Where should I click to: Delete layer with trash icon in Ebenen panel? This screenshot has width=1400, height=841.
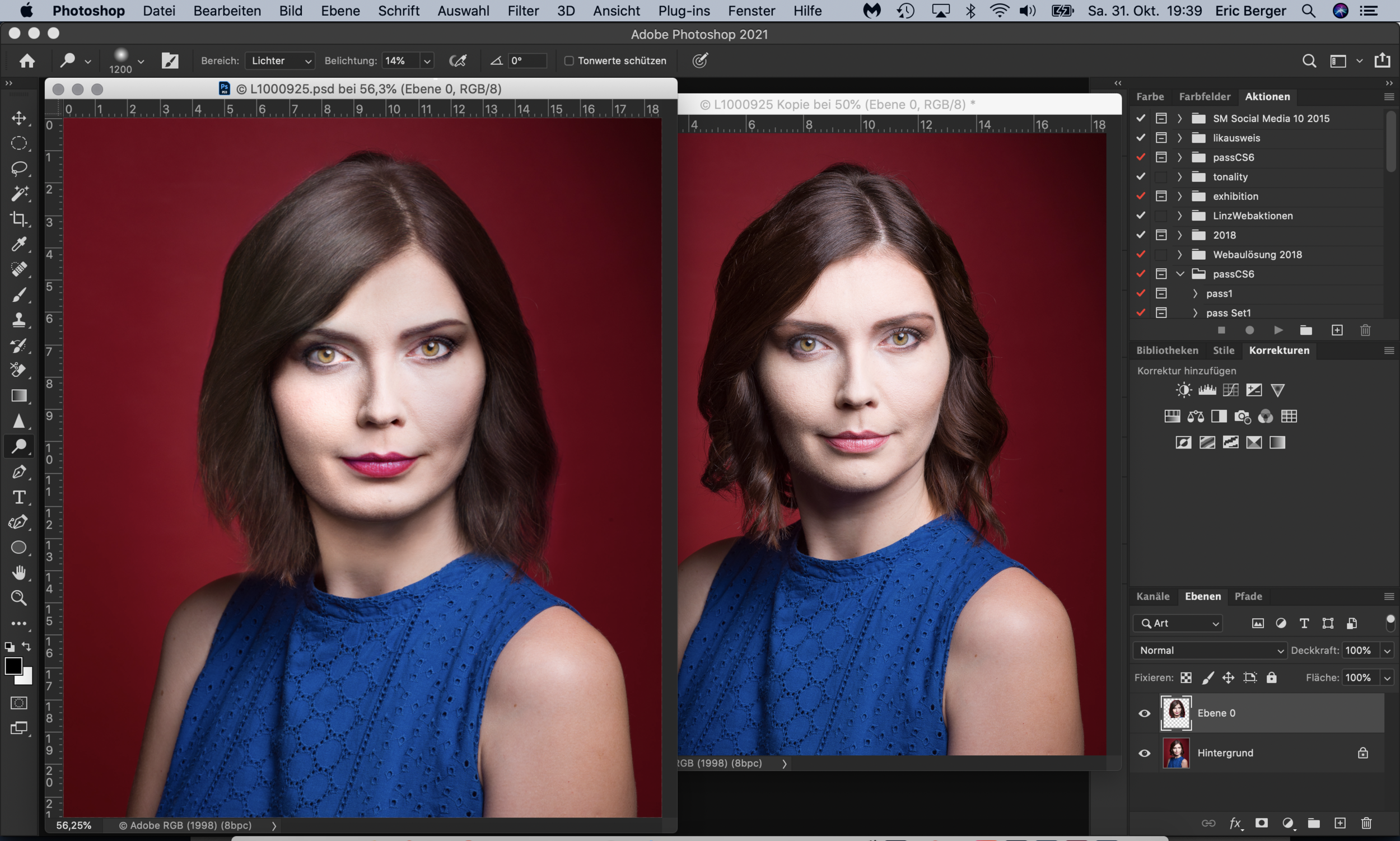pyautogui.click(x=1366, y=823)
